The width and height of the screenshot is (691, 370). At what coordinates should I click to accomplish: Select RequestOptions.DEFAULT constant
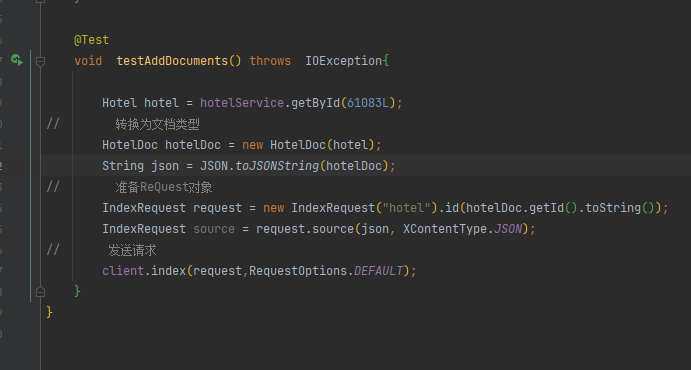point(326,271)
